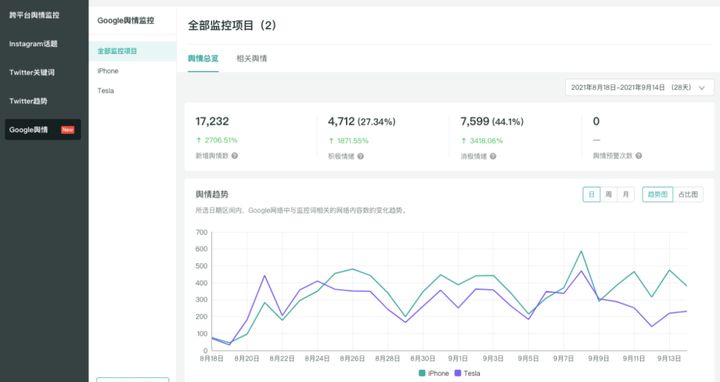This screenshot has height=382, width=720.
Task: Click the 9月7日 x-axis label
Action: point(563,359)
